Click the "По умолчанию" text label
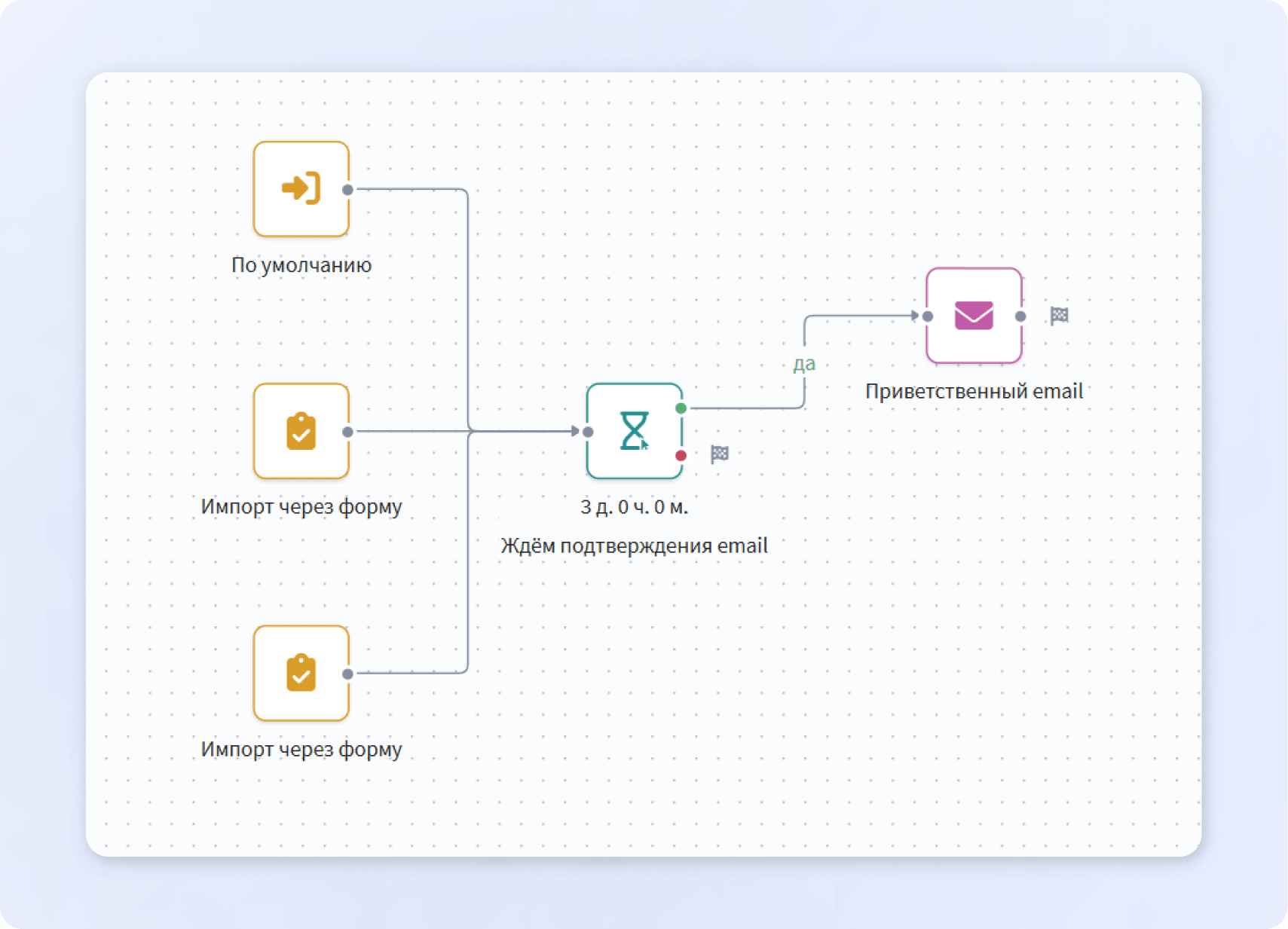 click(301, 265)
